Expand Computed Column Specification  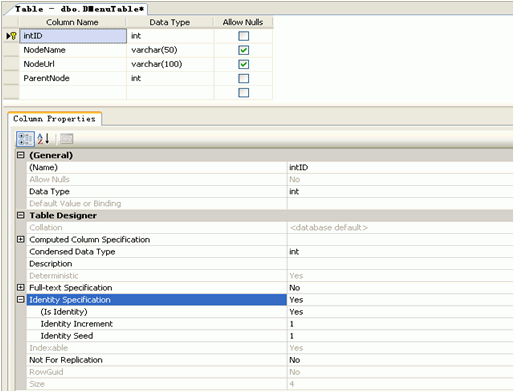[x=21, y=239]
